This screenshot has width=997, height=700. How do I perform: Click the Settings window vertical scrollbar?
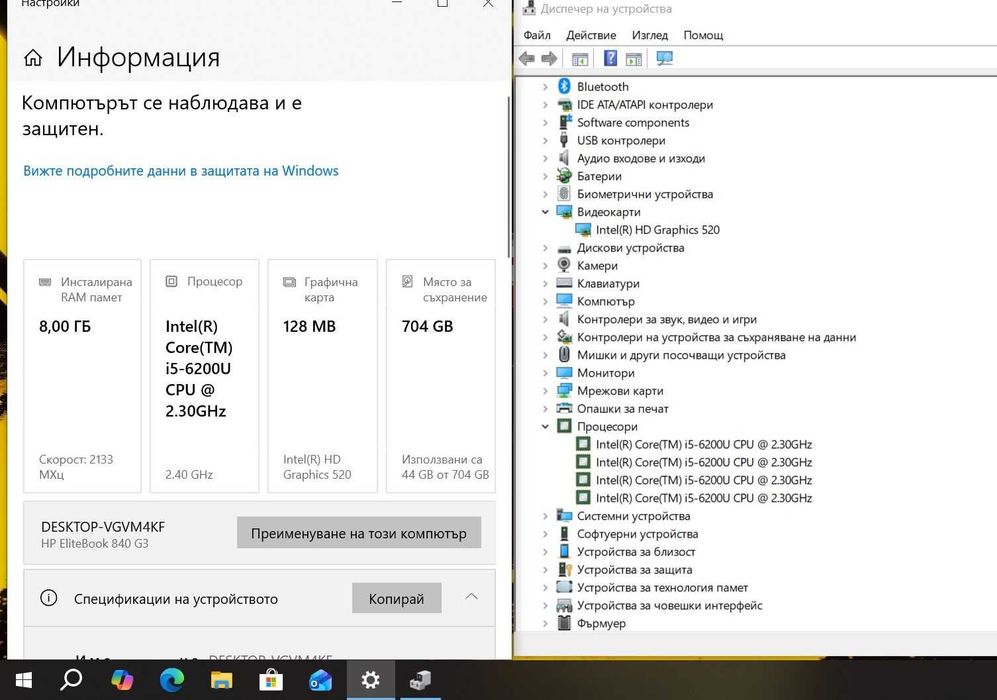508,177
